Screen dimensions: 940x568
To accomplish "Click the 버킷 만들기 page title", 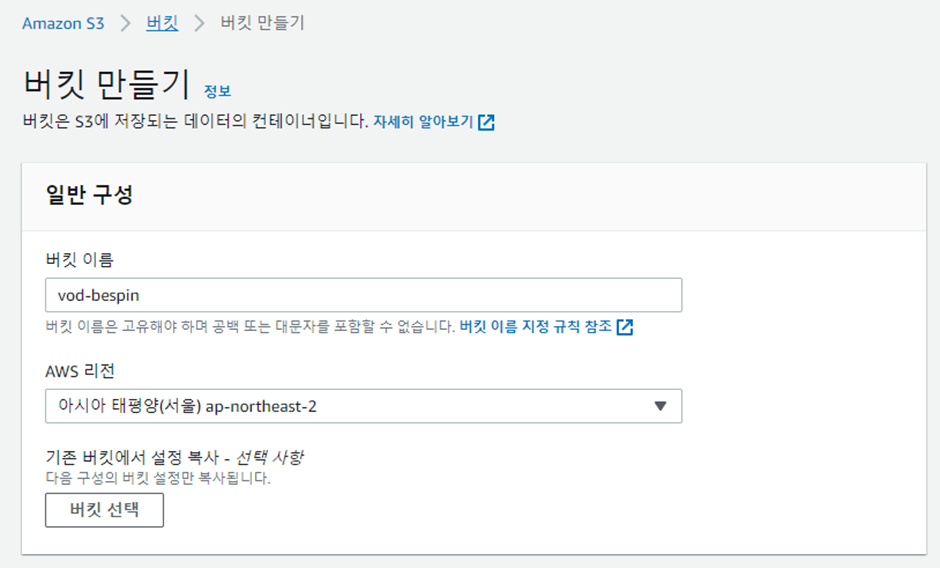I will pyautogui.click(x=107, y=84).
